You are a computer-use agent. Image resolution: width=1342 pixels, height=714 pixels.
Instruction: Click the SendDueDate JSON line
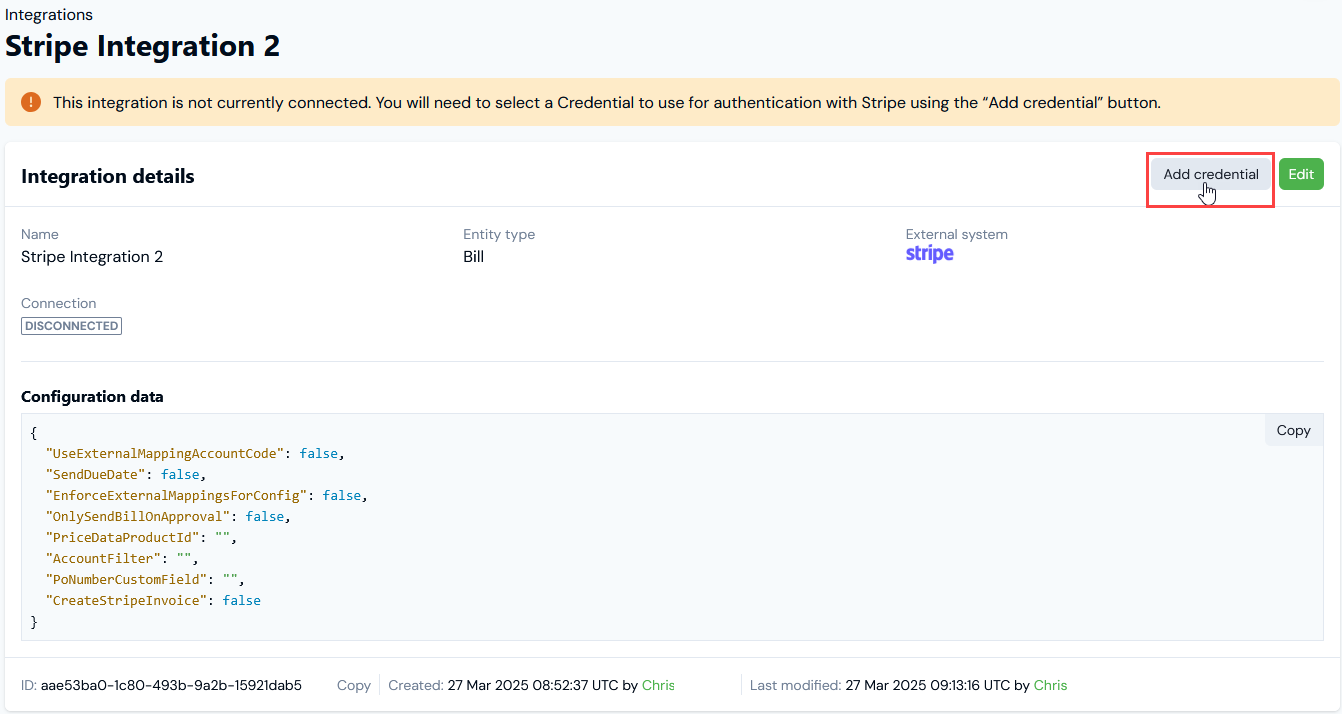(125, 474)
